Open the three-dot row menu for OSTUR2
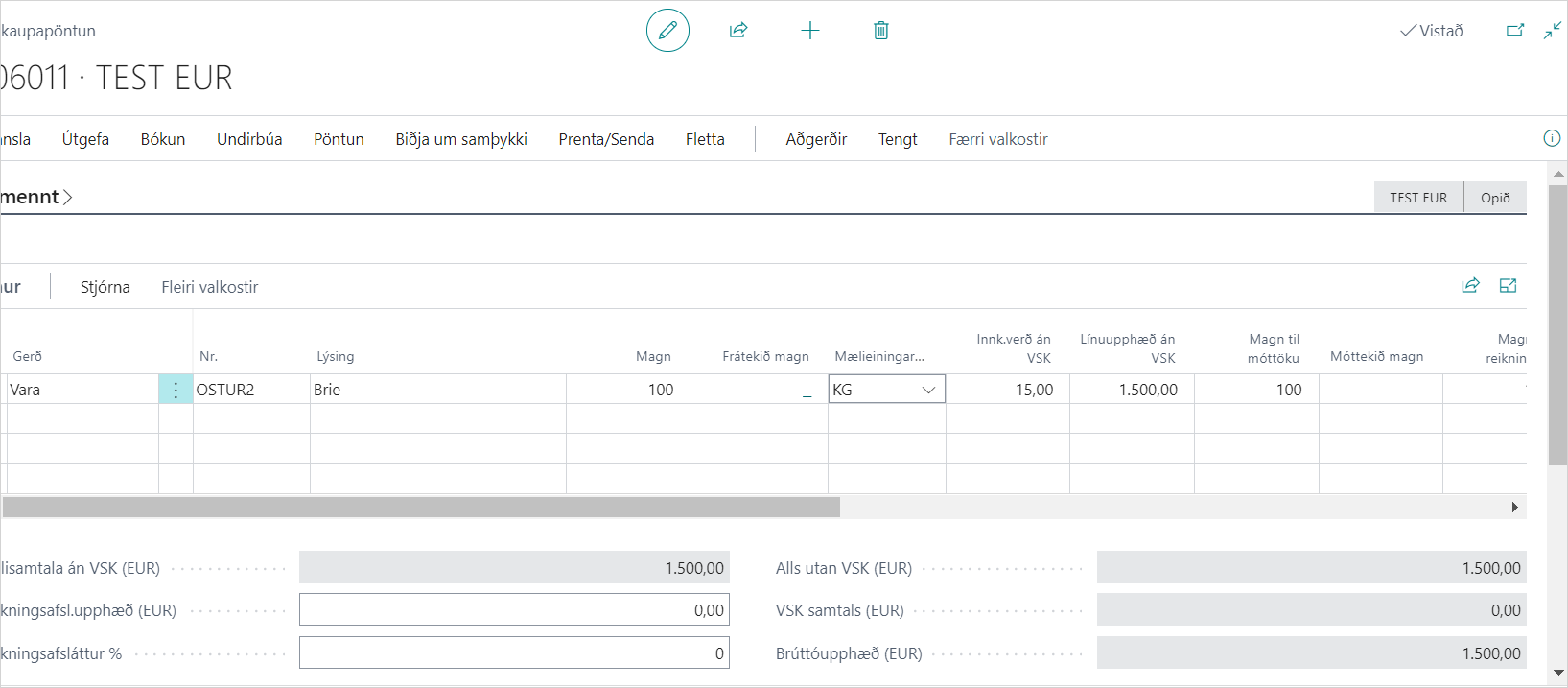 (x=176, y=390)
